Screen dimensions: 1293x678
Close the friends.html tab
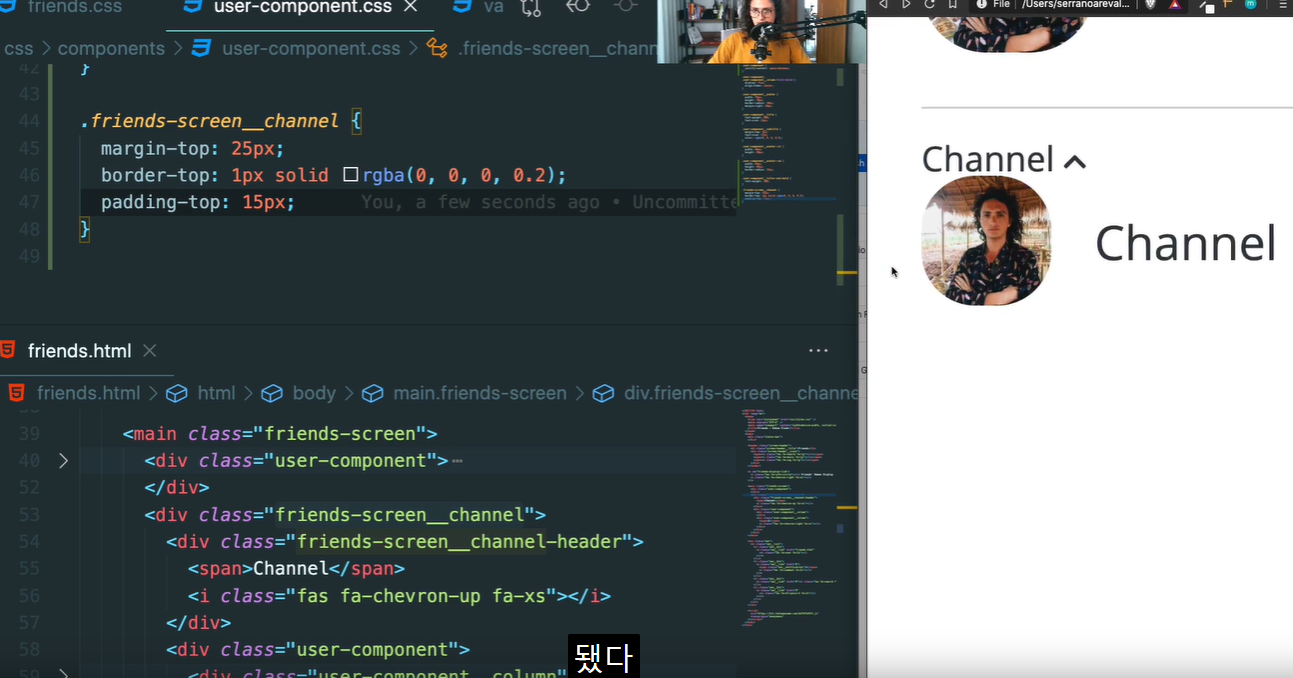pos(150,350)
